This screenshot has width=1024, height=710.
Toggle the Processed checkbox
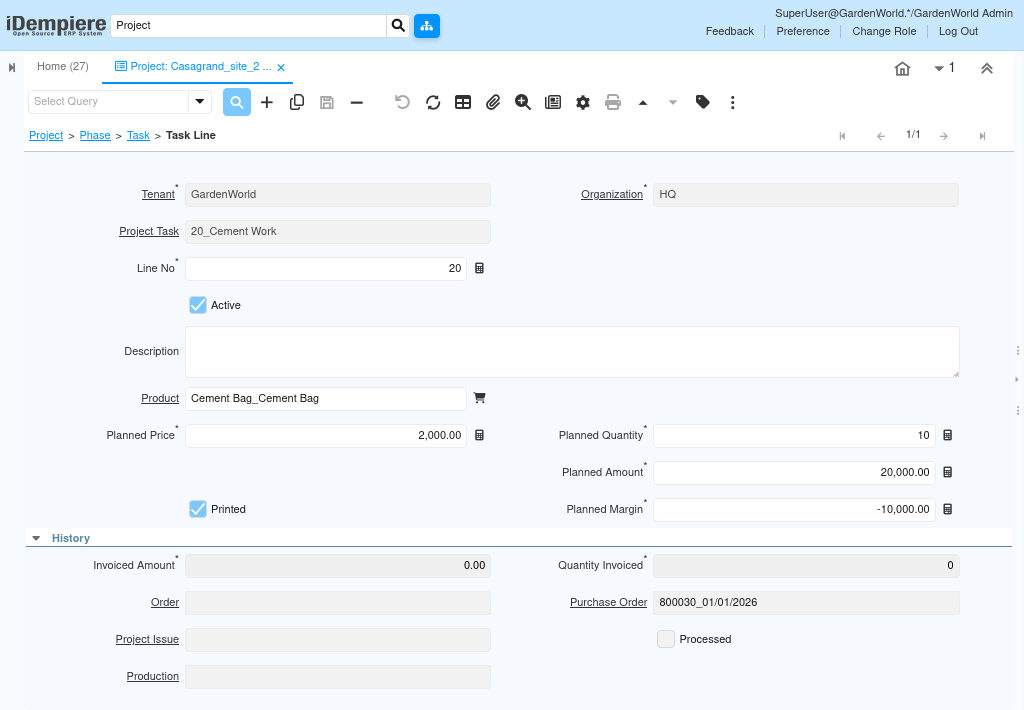click(x=666, y=639)
